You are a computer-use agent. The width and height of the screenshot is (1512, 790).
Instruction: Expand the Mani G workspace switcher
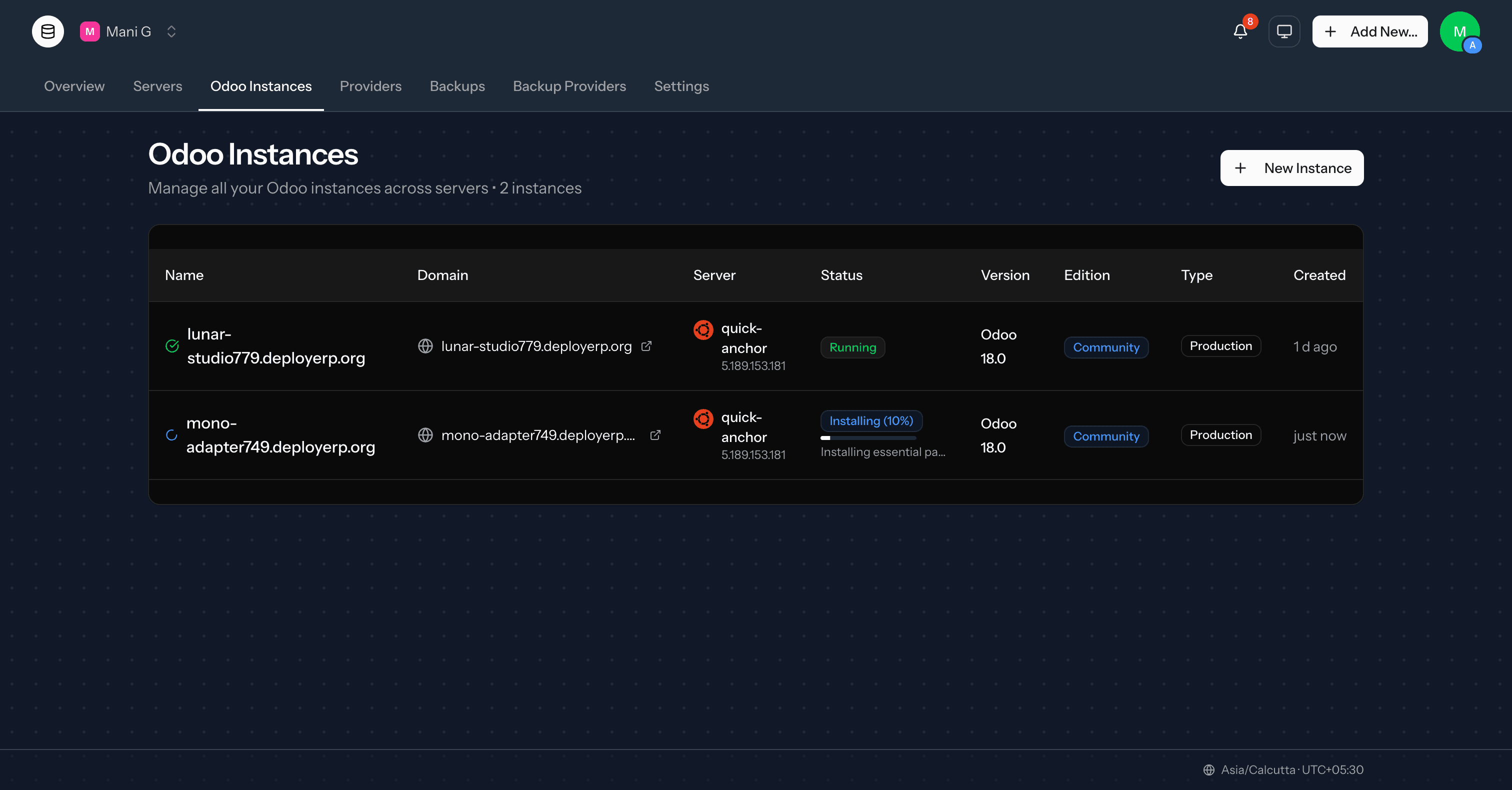click(171, 31)
